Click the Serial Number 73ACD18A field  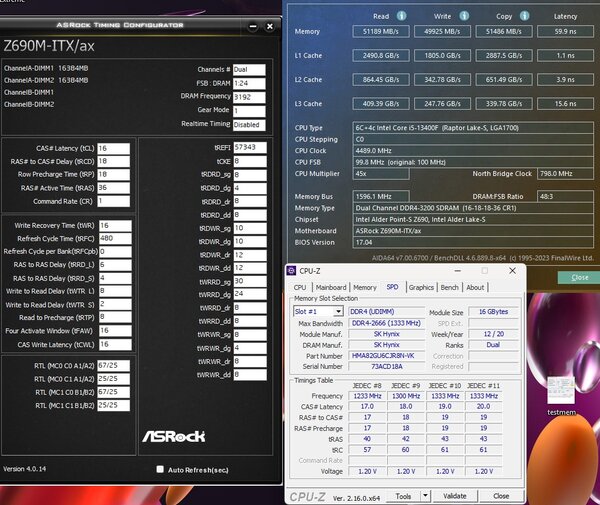[x=386, y=367]
